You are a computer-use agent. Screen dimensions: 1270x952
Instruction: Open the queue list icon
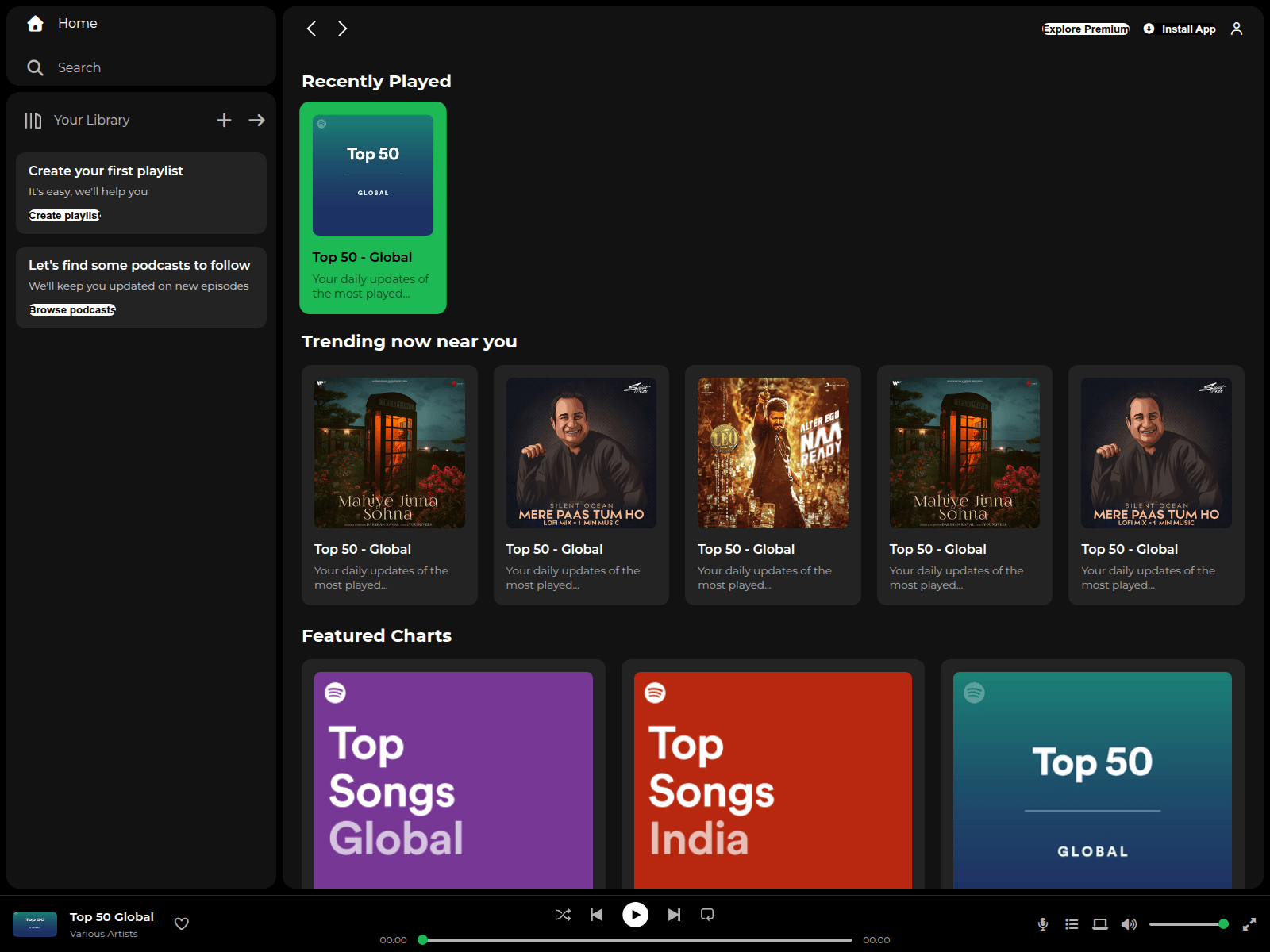[1072, 924]
